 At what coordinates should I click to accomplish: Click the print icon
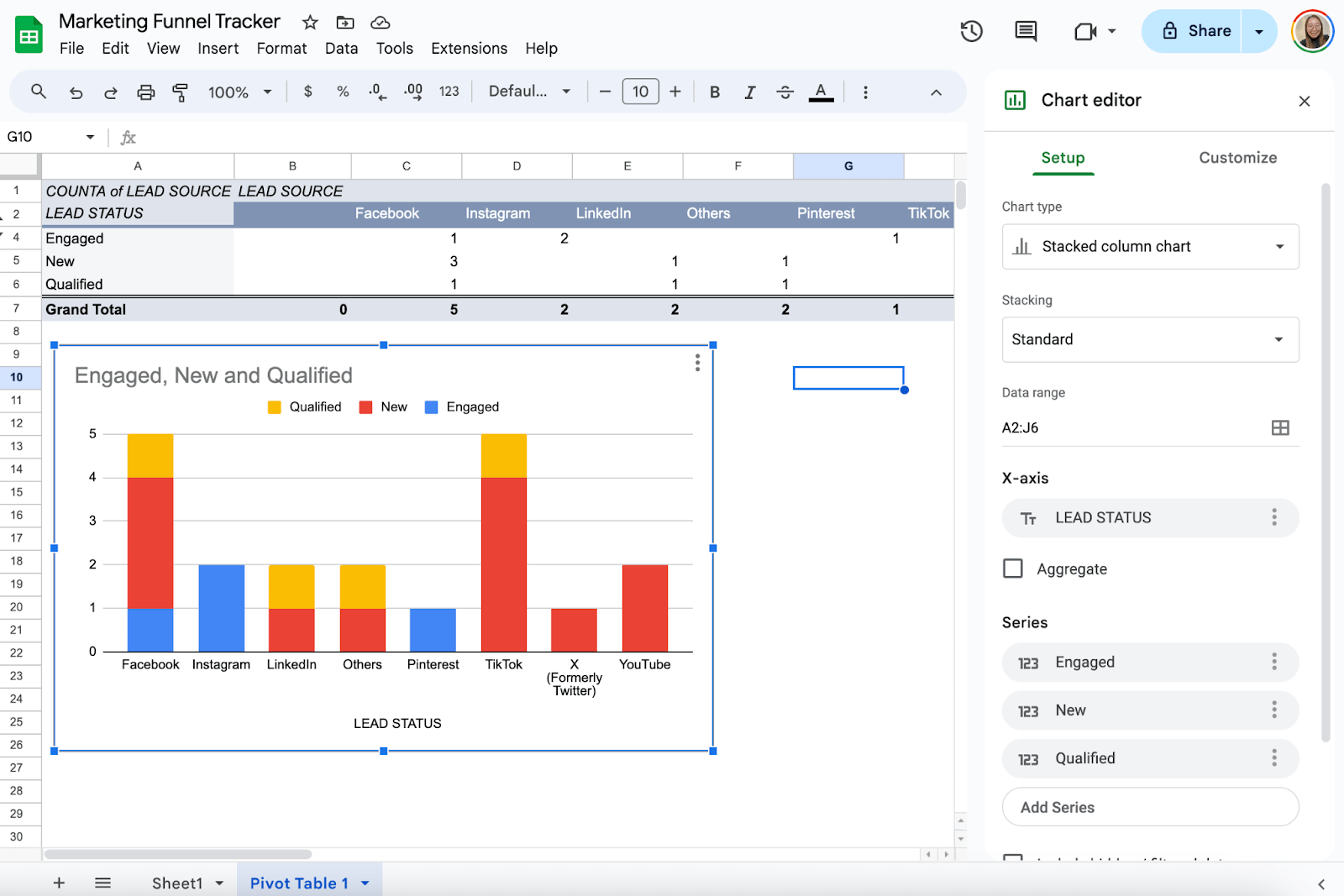pyautogui.click(x=145, y=92)
